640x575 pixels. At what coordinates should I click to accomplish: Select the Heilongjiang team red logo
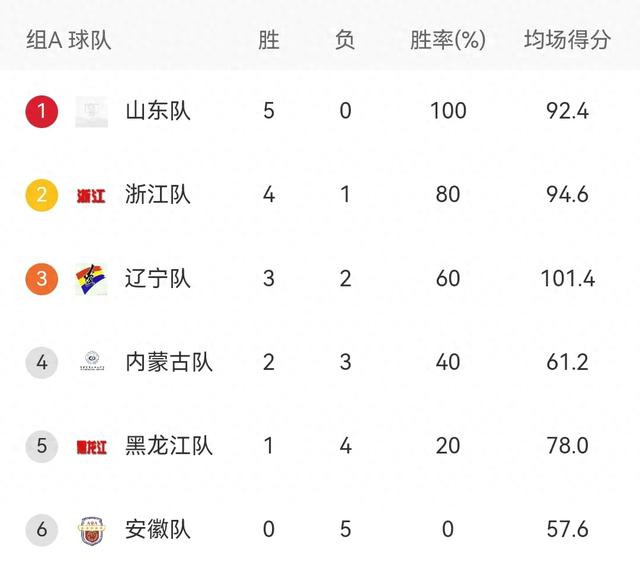pos(91,447)
